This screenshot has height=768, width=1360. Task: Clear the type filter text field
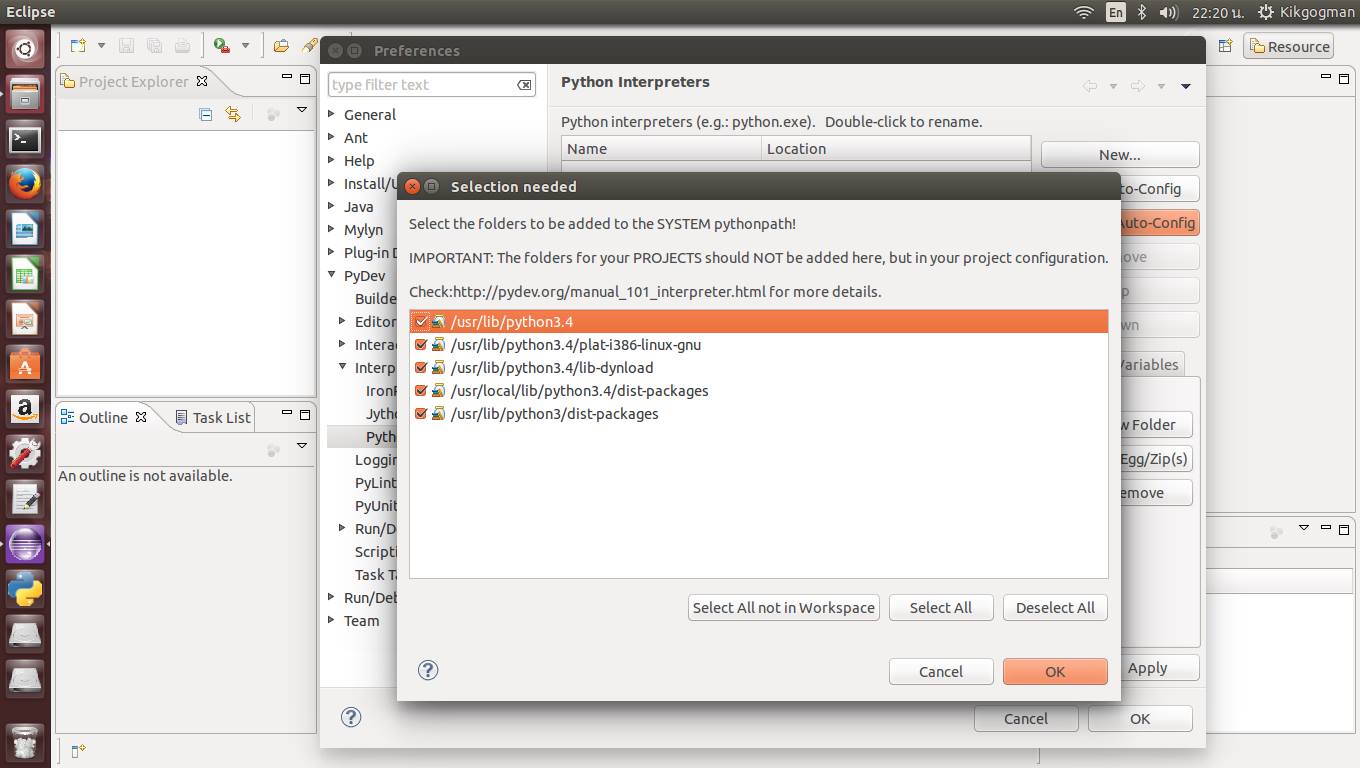coord(524,85)
